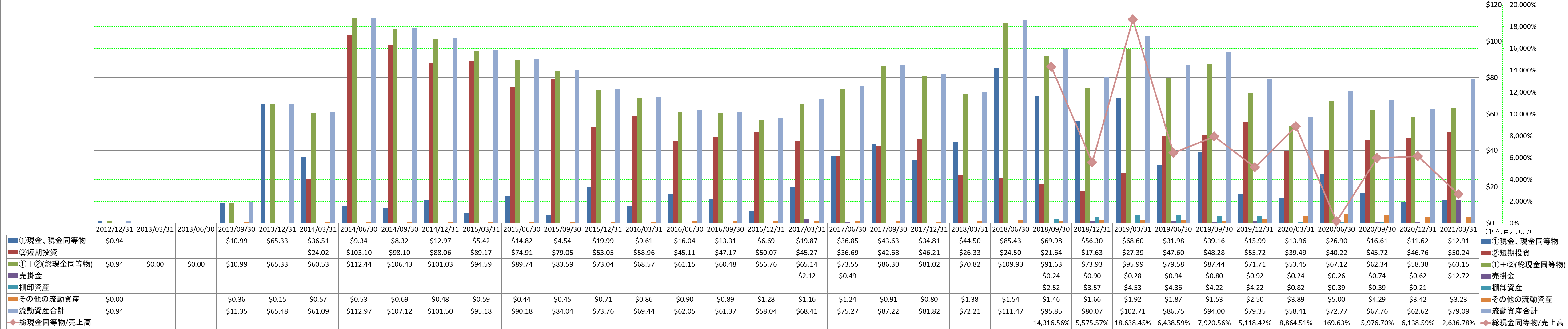Click the (単位:百万USD) unit note

click(1508, 232)
